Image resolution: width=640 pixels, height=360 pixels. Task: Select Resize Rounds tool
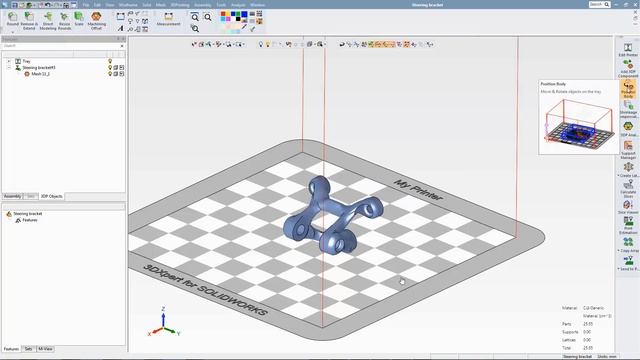[64, 20]
